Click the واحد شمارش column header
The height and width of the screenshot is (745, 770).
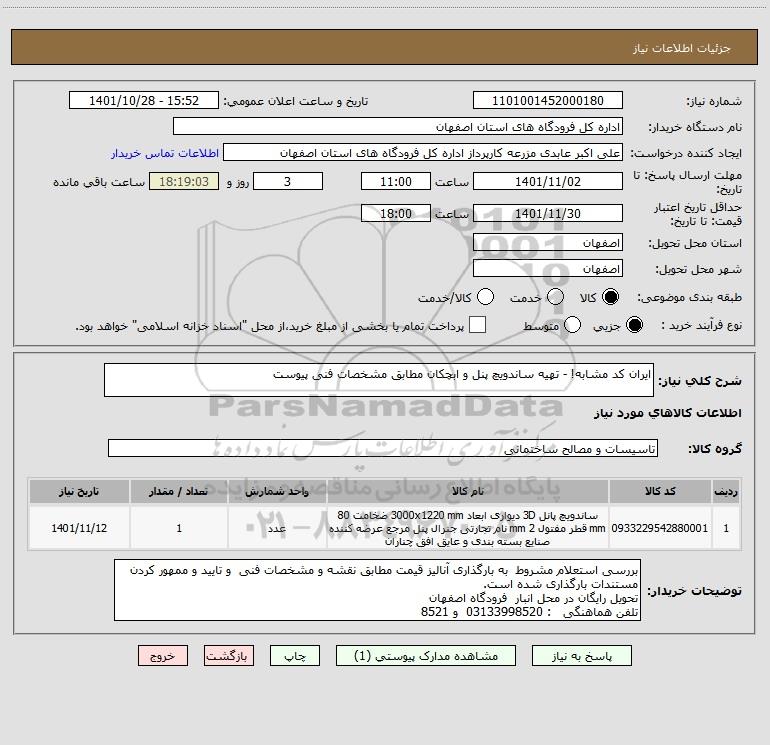277,491
